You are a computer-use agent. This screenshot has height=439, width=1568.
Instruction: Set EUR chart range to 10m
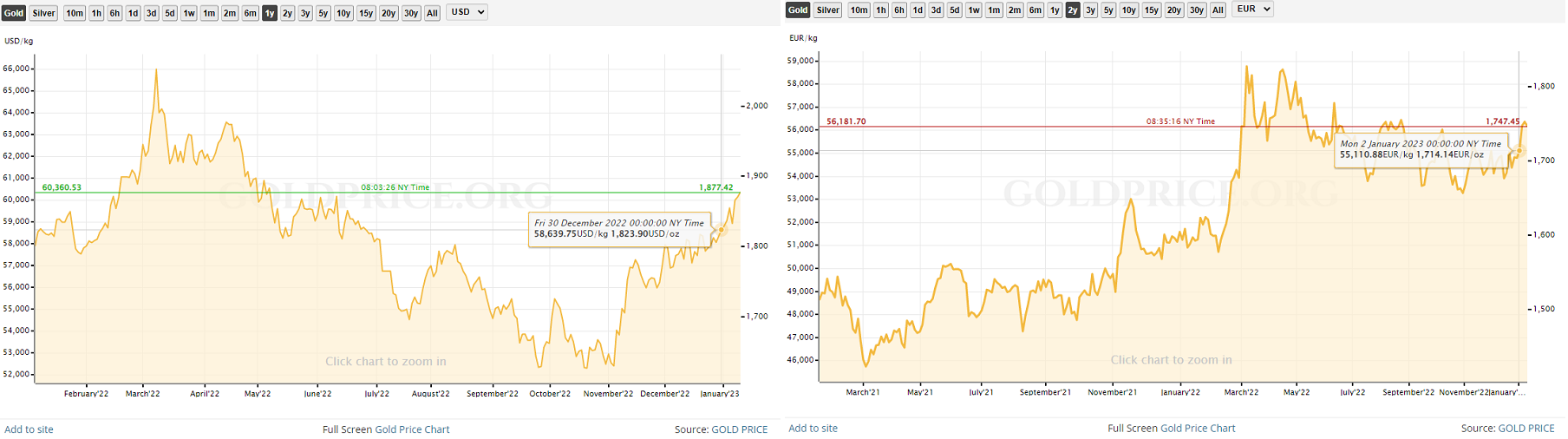point(859,10)
